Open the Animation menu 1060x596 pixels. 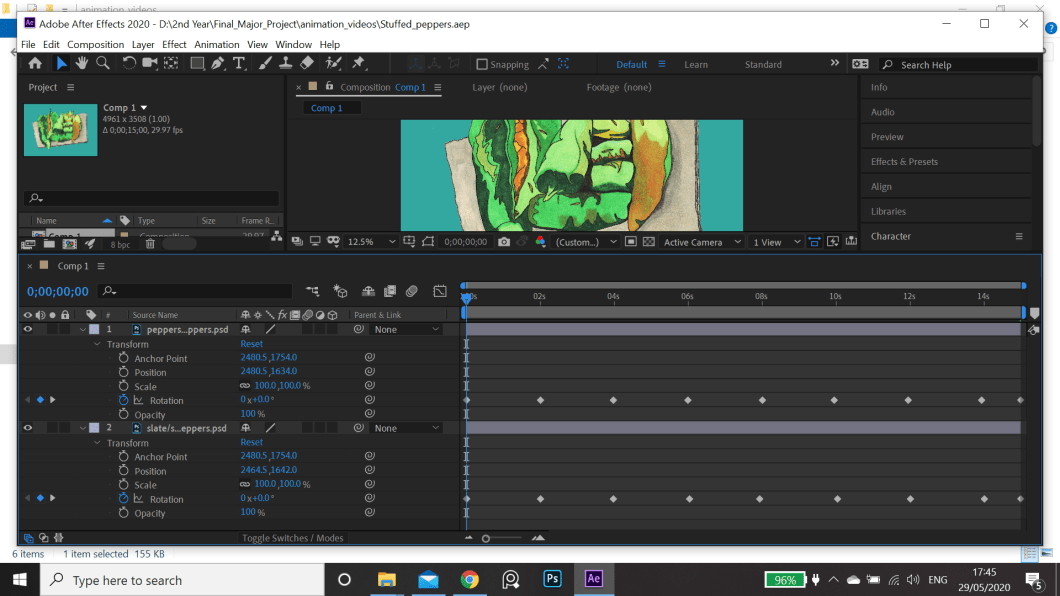pyautogui.click(x=216, y=44)
